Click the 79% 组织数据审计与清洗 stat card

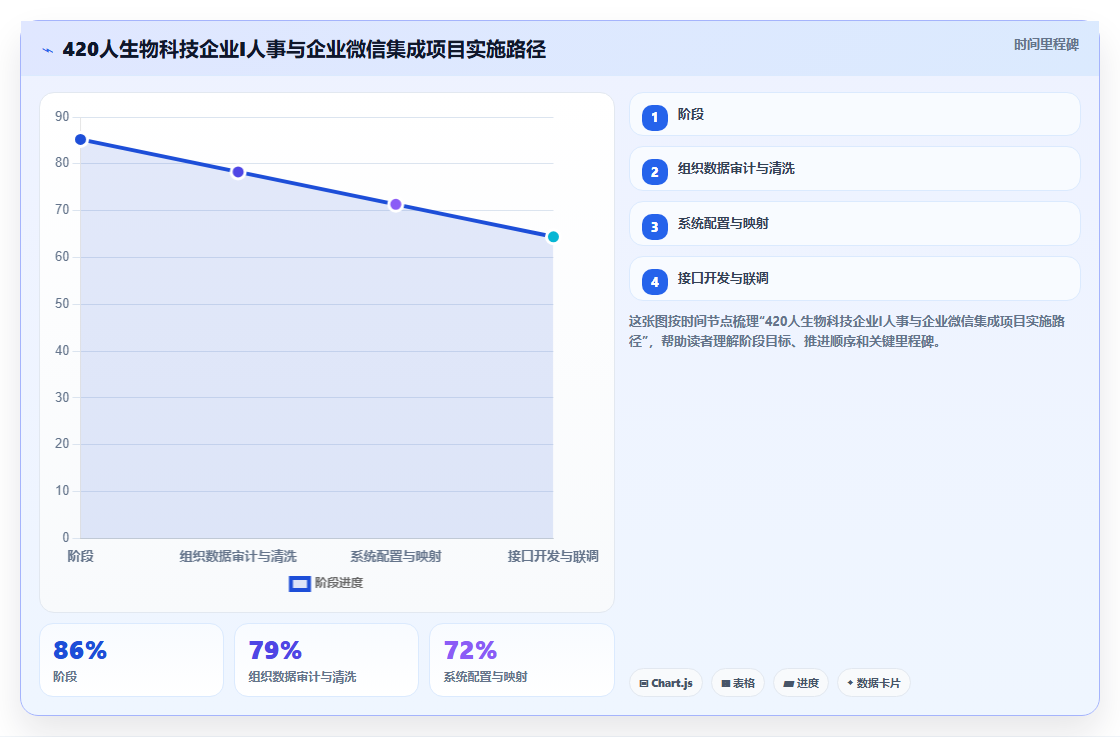click(326, 660)
